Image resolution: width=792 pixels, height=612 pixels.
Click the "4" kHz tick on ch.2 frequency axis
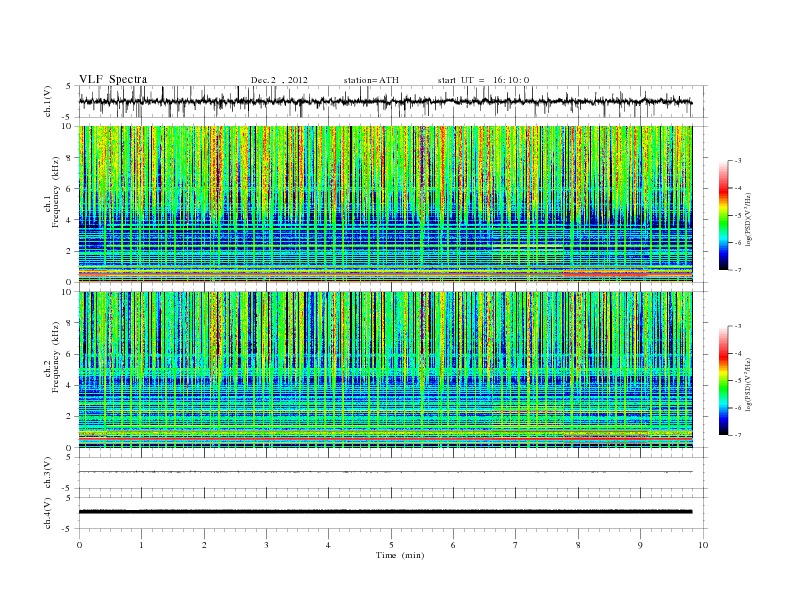point(70,386)
